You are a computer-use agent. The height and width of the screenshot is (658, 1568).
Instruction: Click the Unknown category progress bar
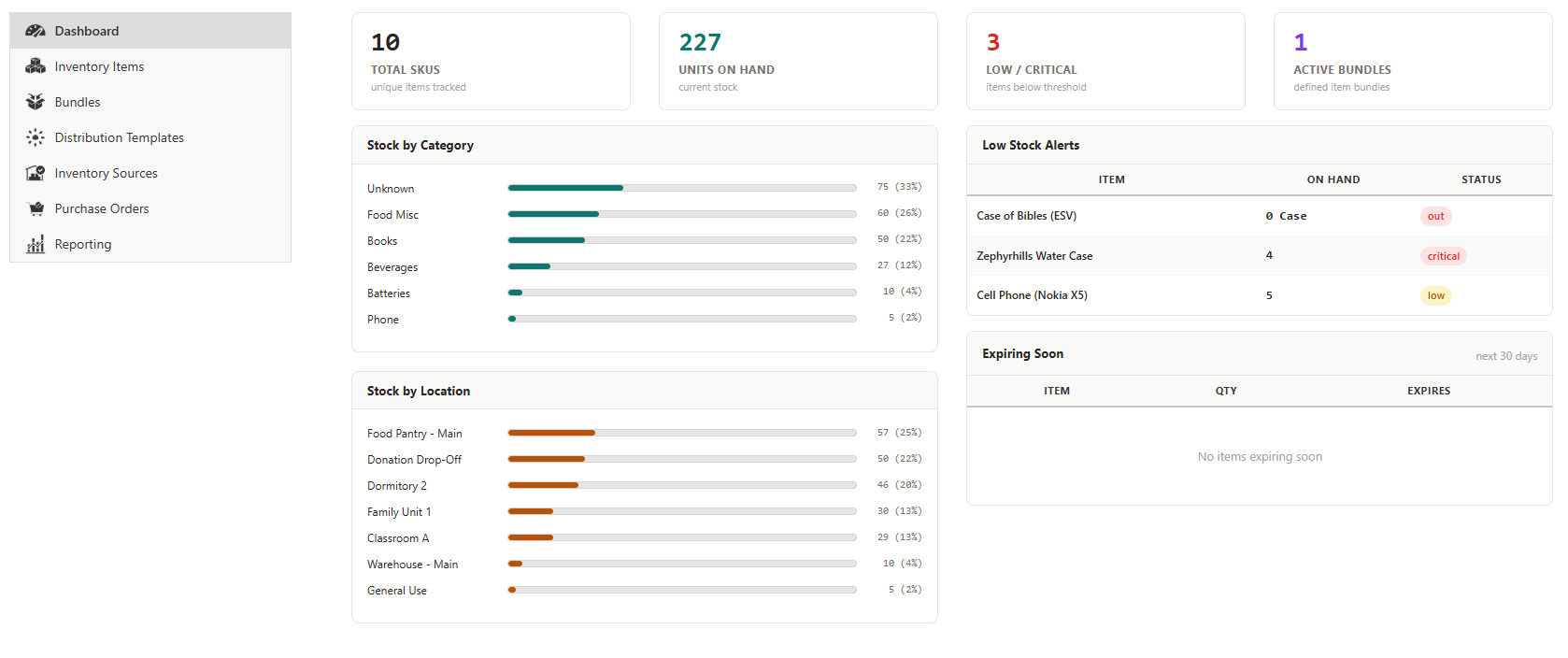coord(682,188)
